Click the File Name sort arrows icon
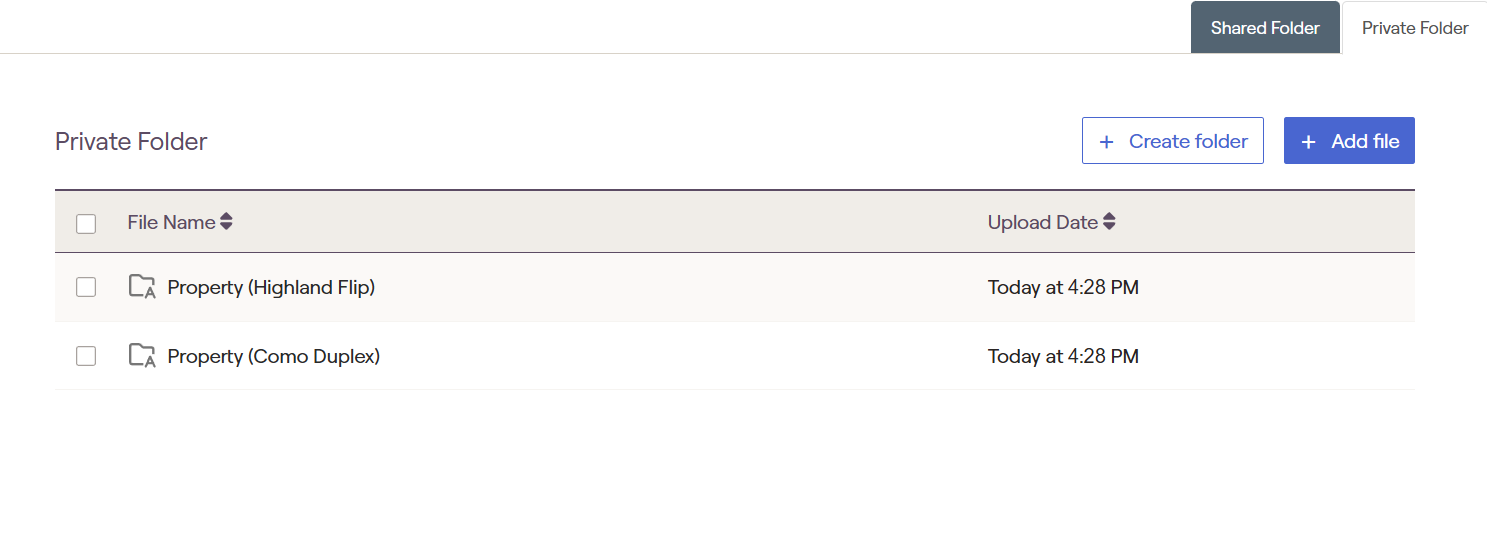Image resolution: width=1487 pixels, height=559 pixels. 227,222
